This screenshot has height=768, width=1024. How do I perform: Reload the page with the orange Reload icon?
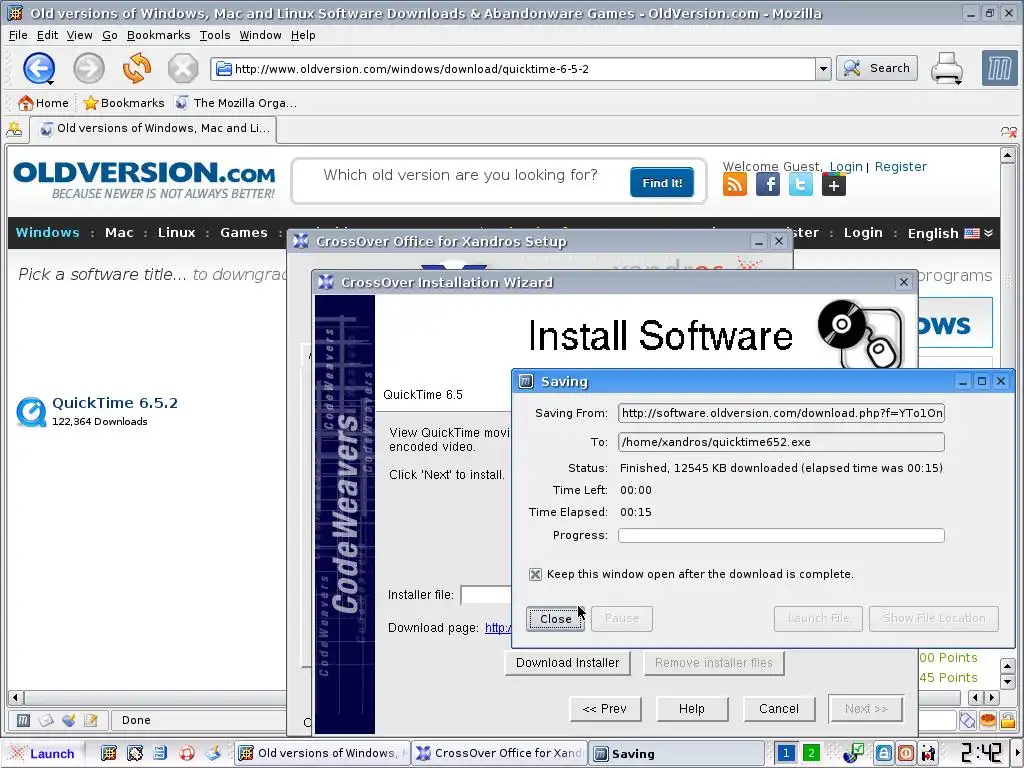136,68
